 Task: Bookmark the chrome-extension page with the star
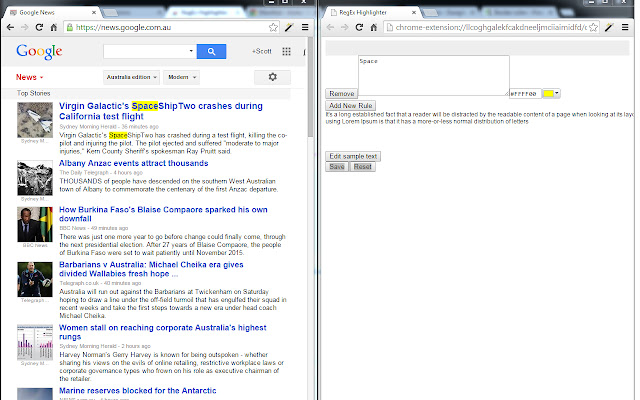click(x=593, y=27)
